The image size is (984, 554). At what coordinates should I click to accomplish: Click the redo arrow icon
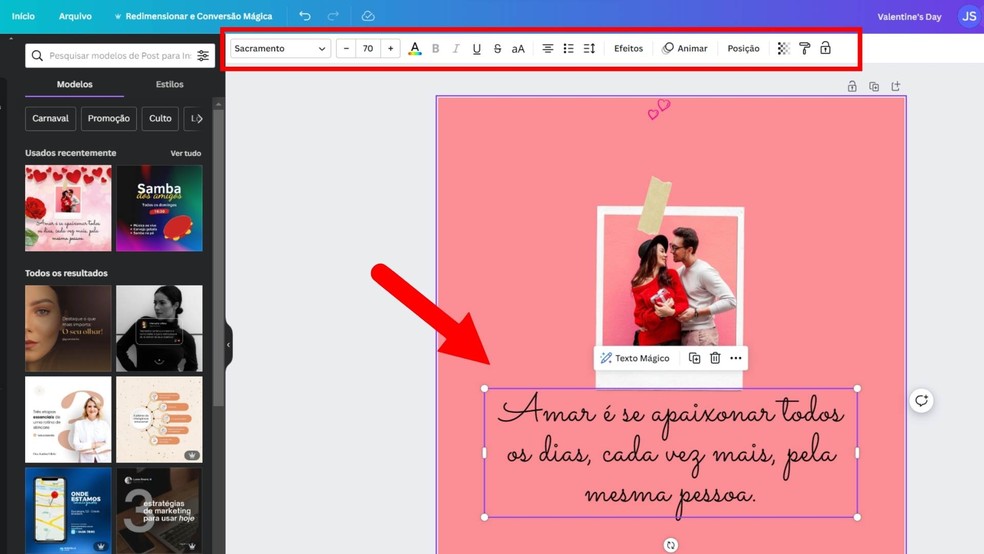click(333, 16)
